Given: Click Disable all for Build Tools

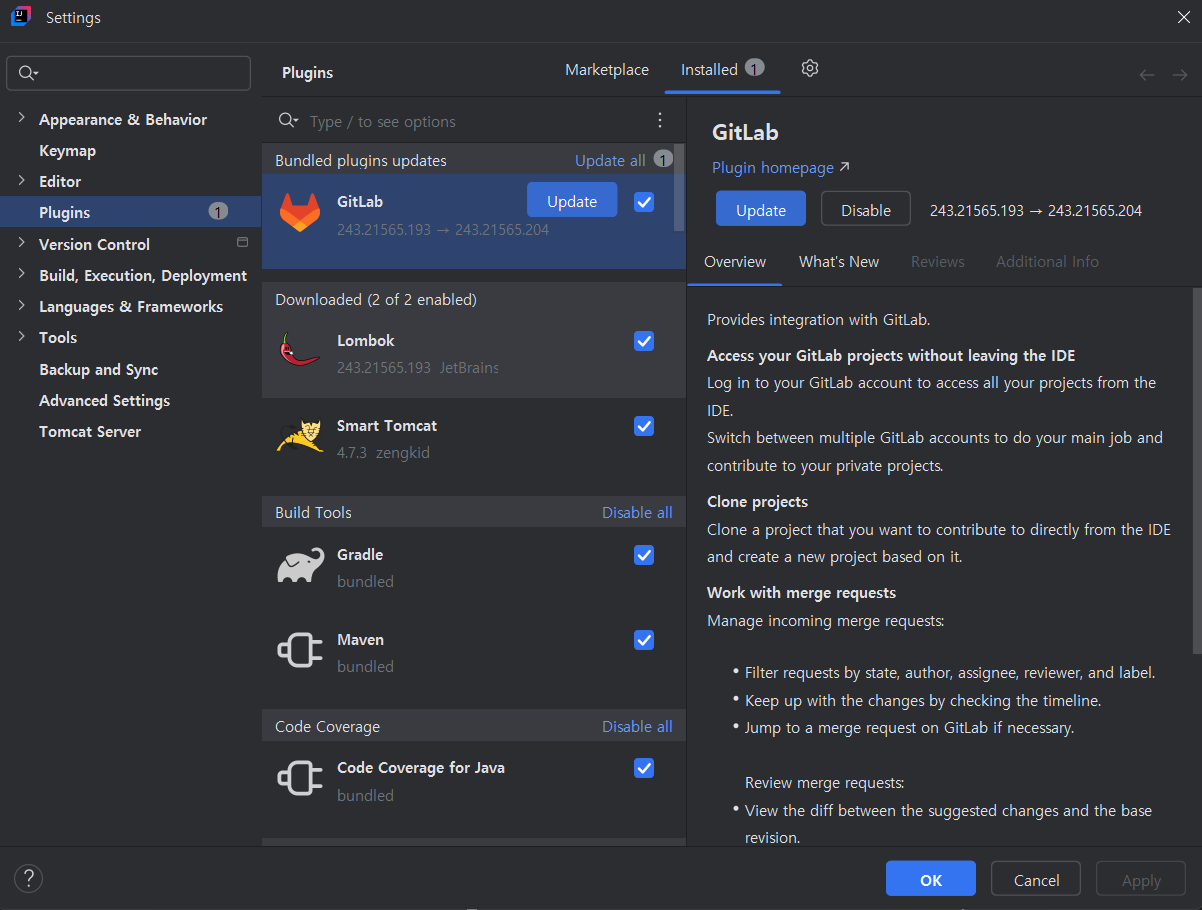Looking at the screenshot, I should click(x=637, y=512).
